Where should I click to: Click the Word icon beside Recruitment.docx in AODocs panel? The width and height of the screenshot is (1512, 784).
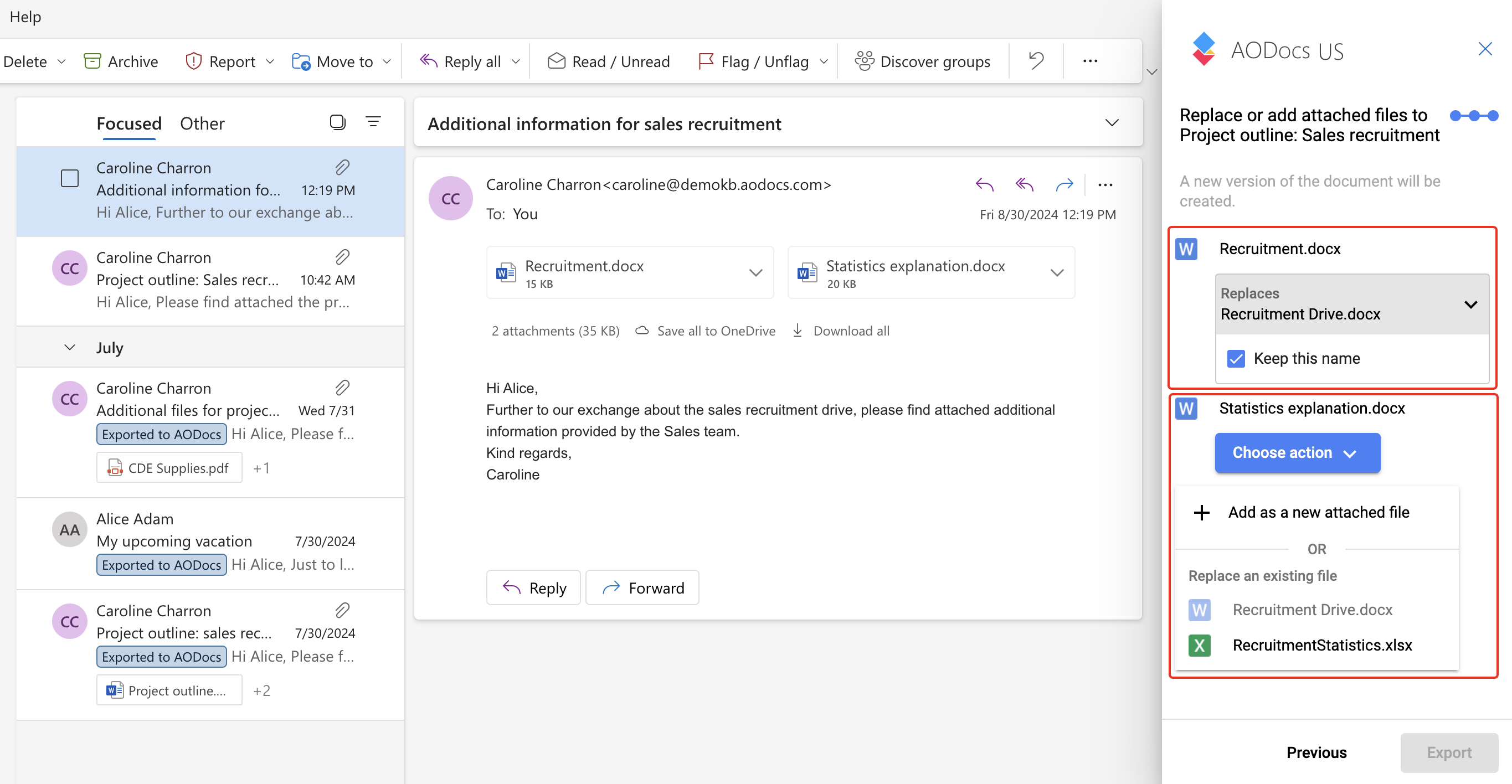(x=1186, y=249)
